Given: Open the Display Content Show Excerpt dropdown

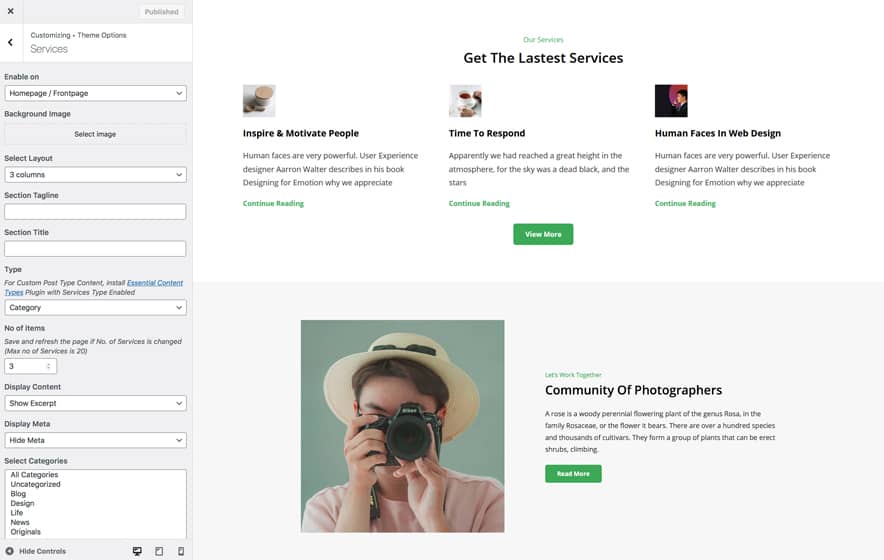Looking at the screenshot, I should (x=95, y=403).
